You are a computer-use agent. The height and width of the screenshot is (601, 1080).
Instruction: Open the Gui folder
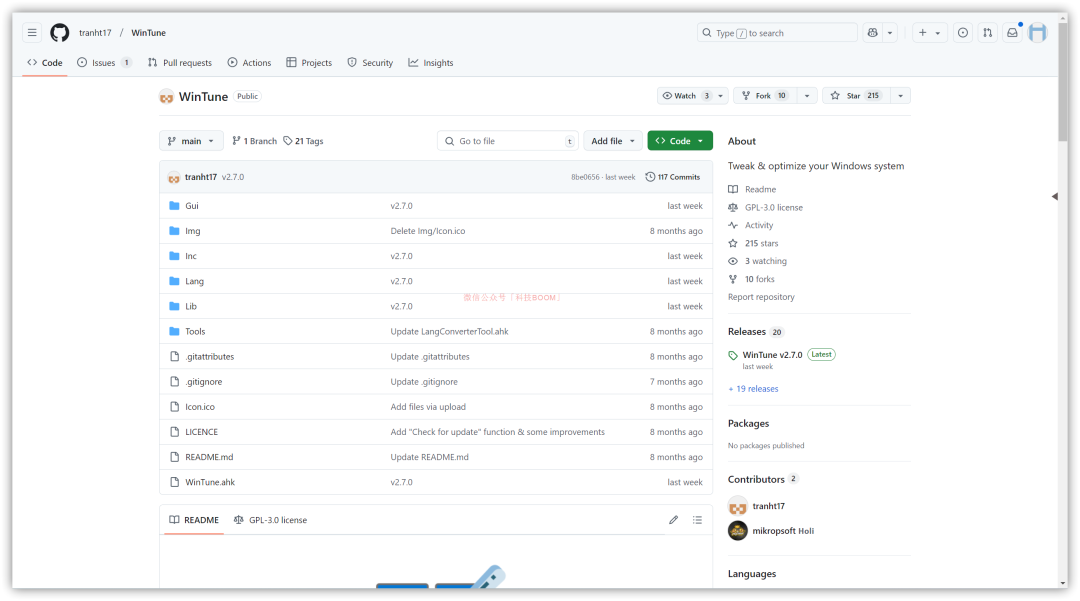pyautogui.click(x=191, y=206)
